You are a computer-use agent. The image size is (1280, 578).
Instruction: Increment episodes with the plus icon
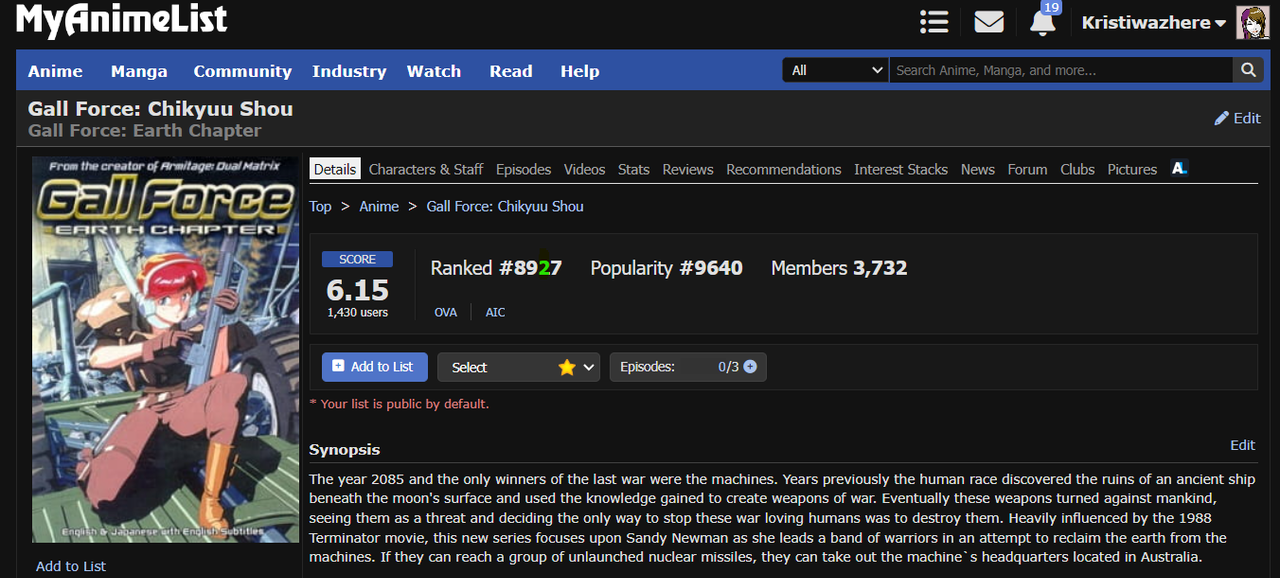coord(750,367)
